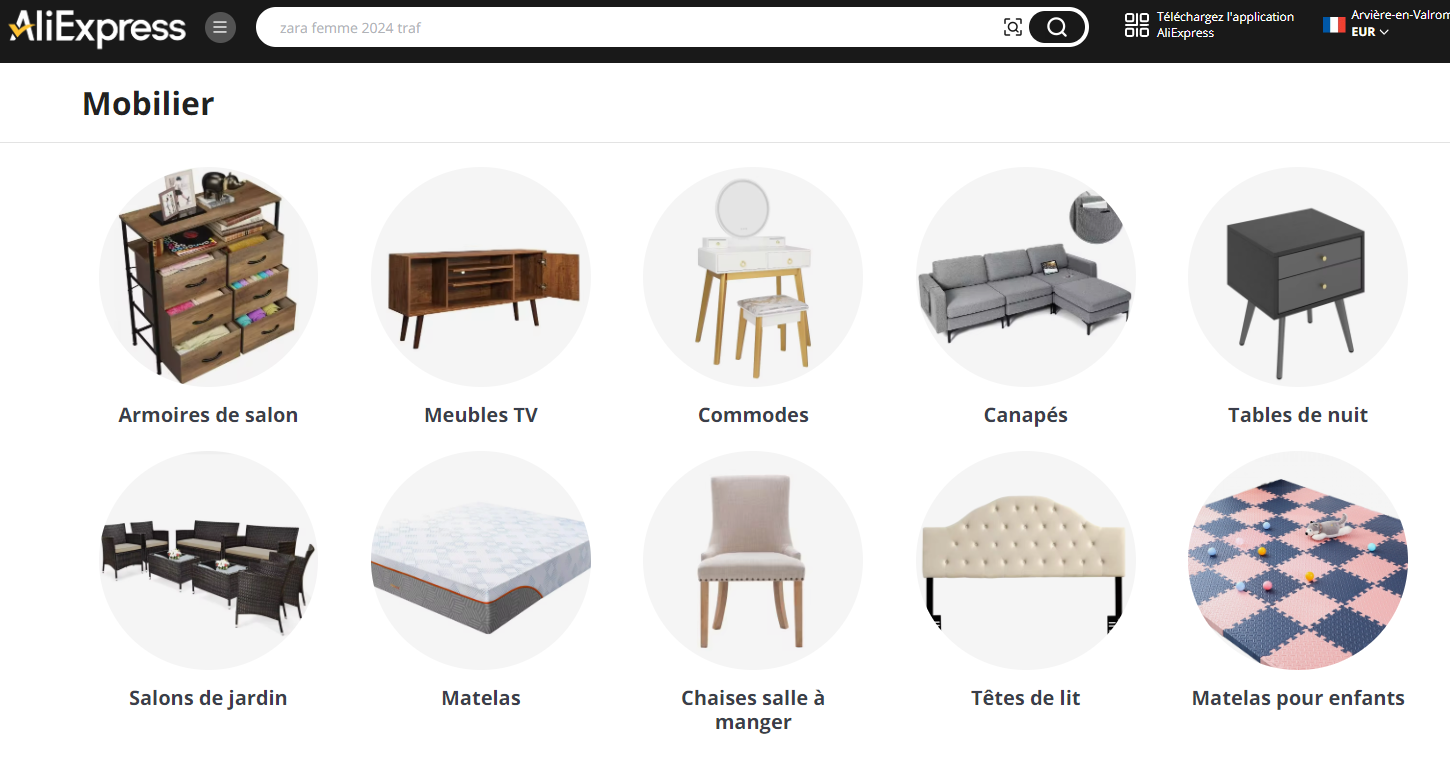
Task: Open Téléchargez l'application AliExpress link
Action: [1225, 25]
